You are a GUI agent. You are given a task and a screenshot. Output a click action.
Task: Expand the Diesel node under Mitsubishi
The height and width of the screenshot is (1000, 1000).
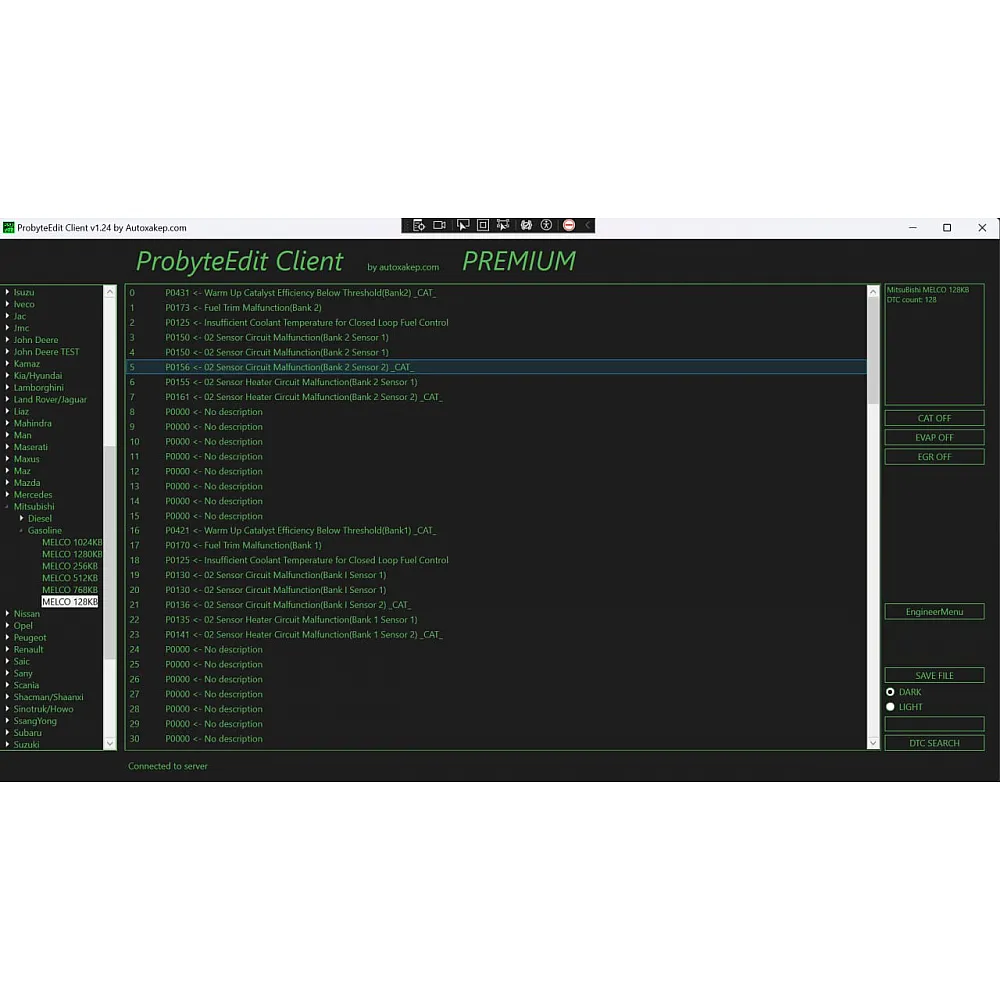point(21,519)
